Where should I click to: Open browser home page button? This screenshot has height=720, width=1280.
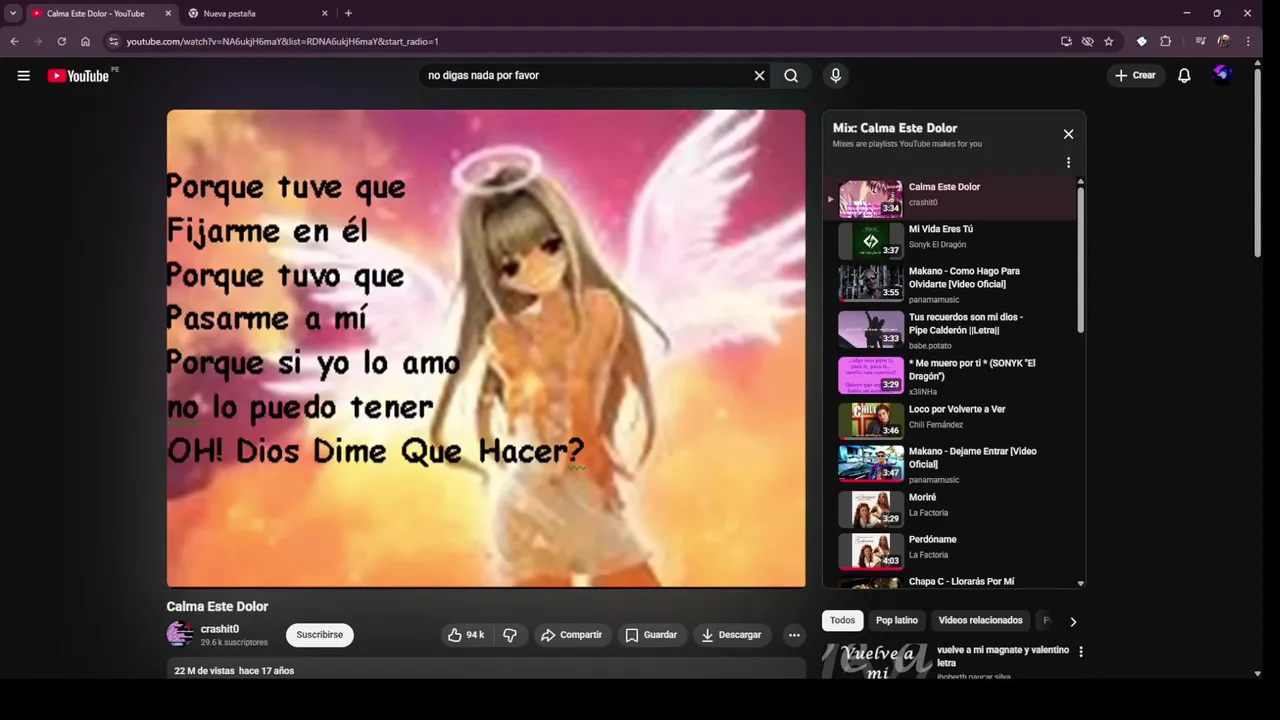[86, 41]
